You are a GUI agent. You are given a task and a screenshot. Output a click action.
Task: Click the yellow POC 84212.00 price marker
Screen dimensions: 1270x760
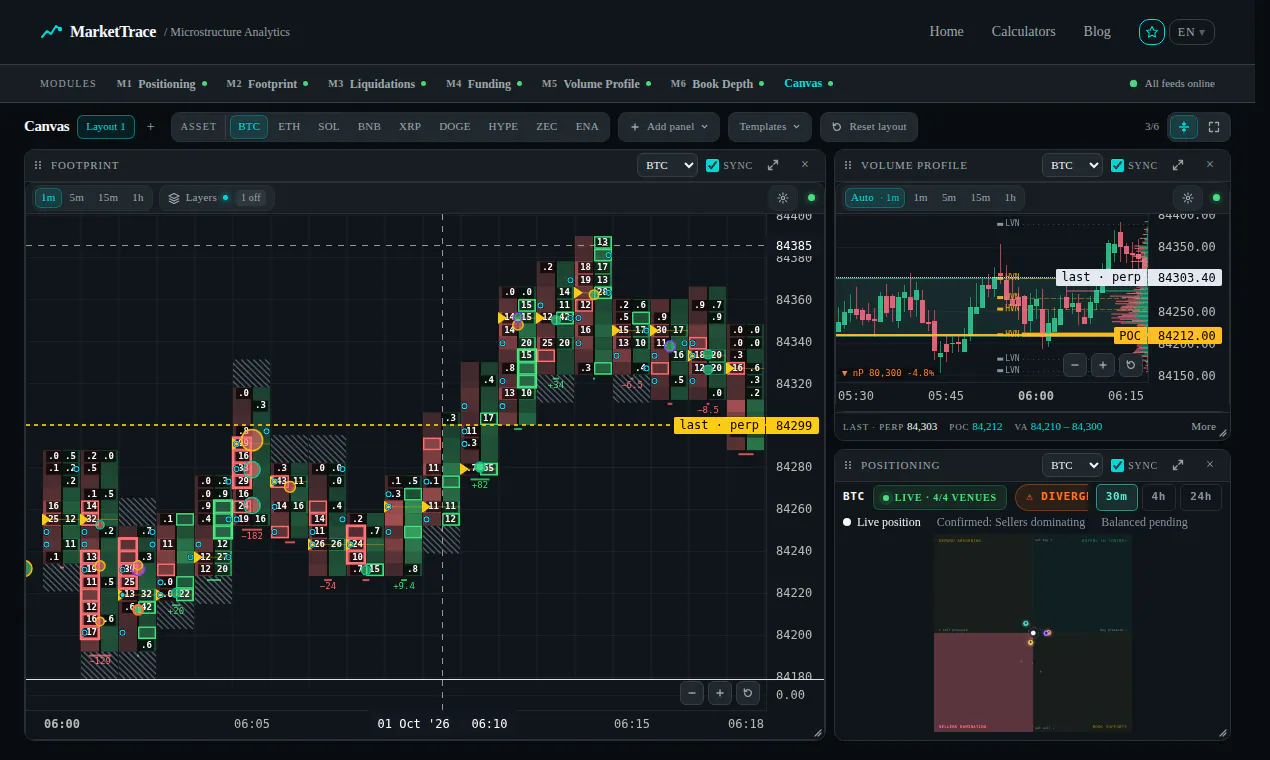coord(1167,336)
